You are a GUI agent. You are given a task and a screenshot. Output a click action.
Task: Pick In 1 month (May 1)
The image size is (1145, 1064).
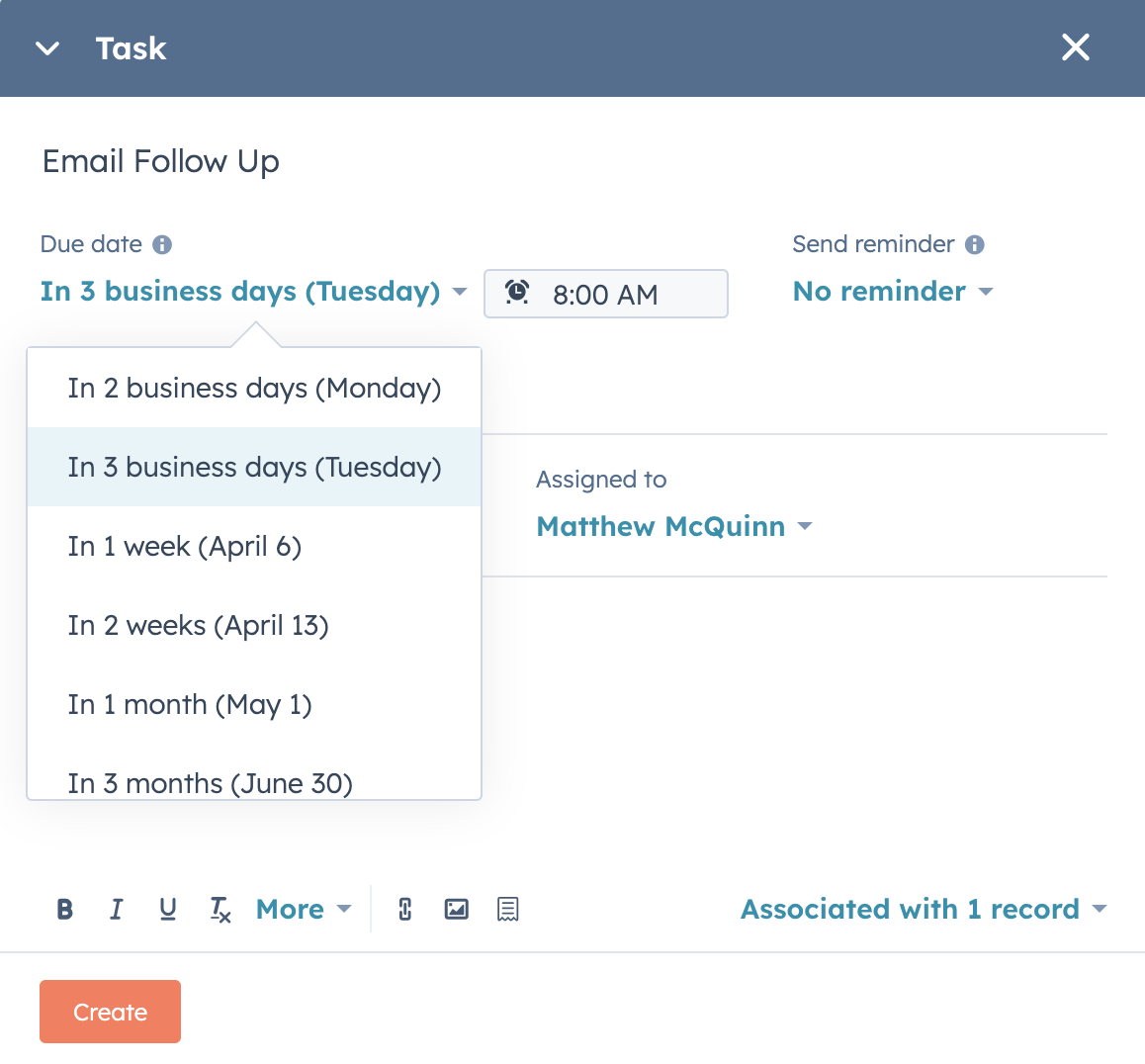(190, 705)
